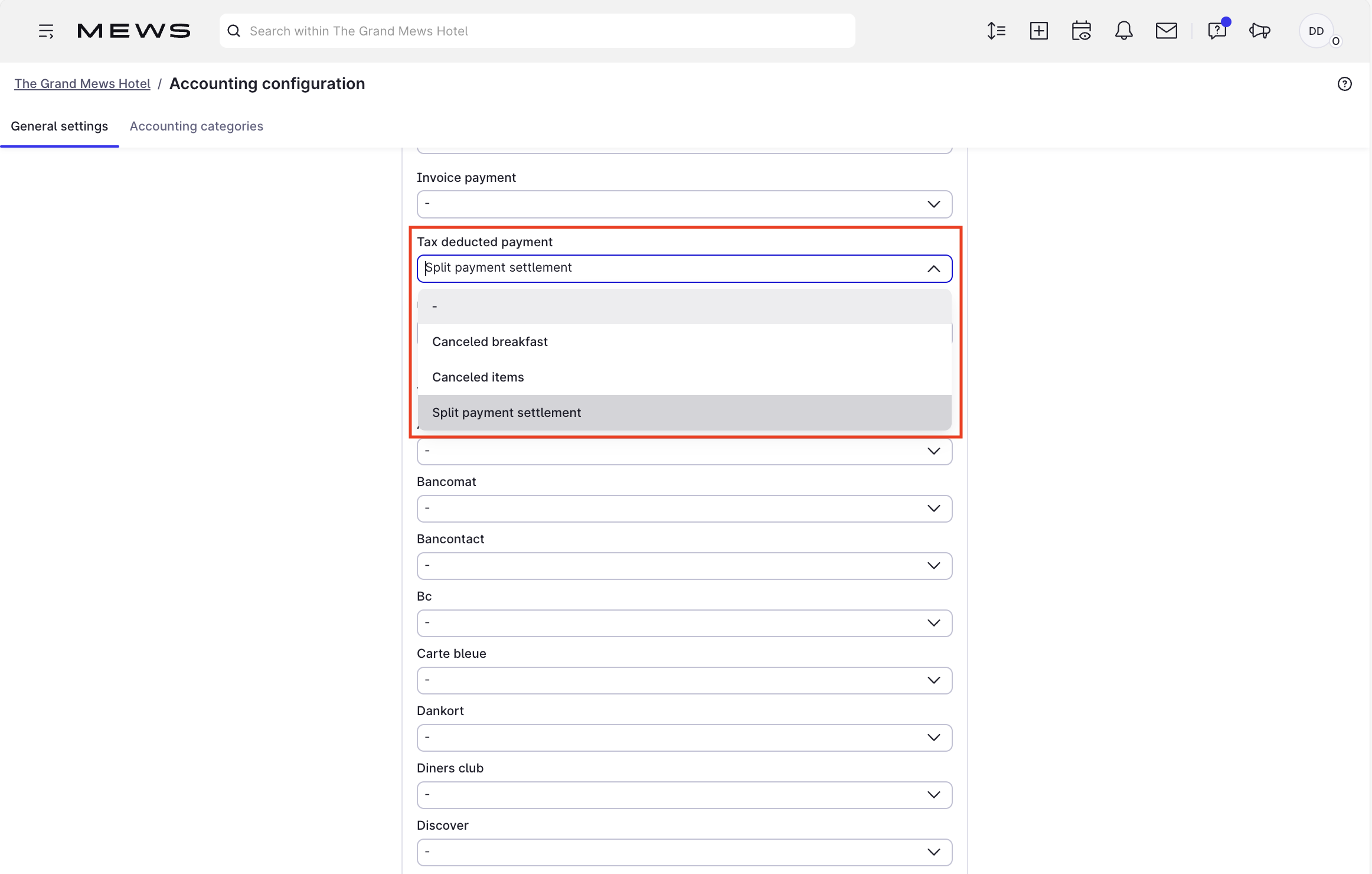
Task: Click the new reservation plus icon
Action: pos(1039,31)
